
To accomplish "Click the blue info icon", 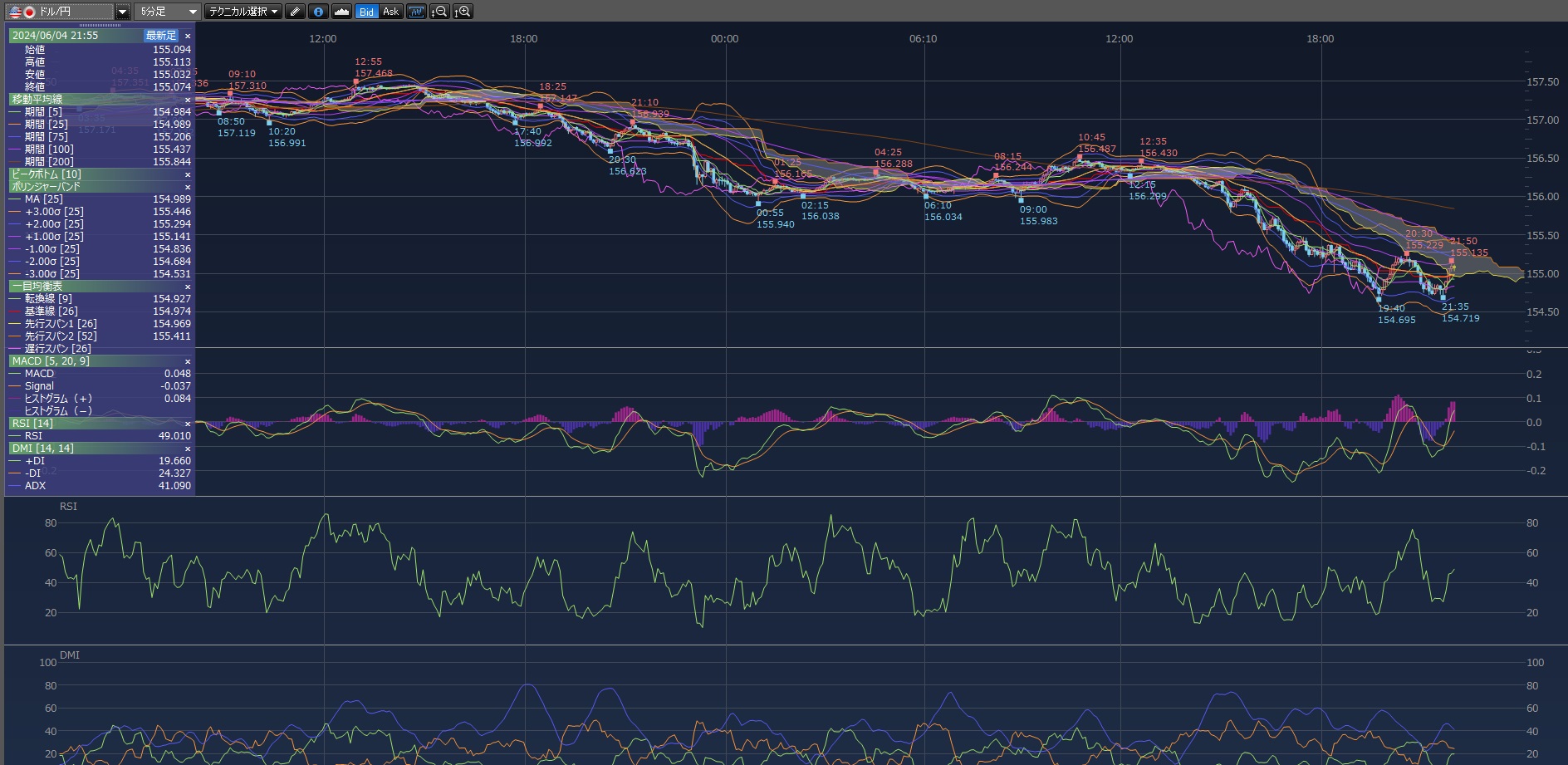I will click(x=318, y=12).
